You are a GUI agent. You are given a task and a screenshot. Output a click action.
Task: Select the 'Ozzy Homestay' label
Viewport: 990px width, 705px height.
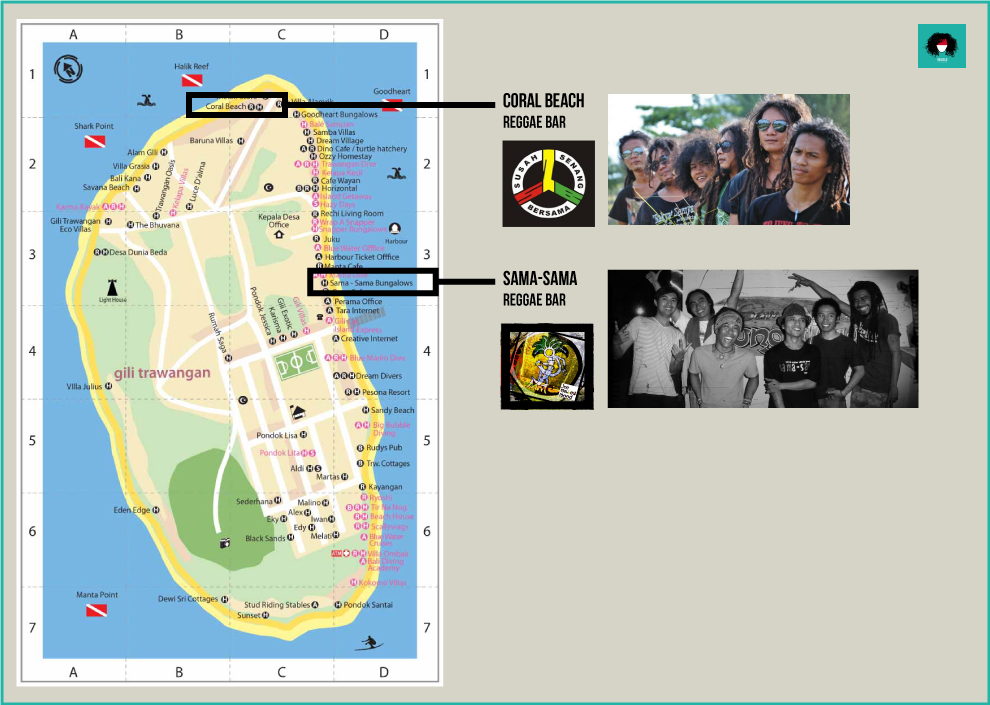pos(345,157)
